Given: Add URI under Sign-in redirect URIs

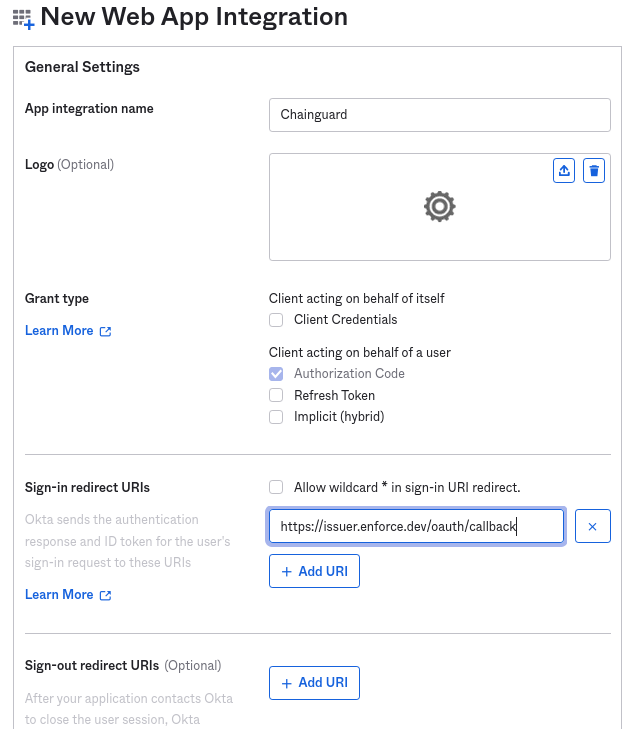Looking at the screenshot, I should (x=314, y=571).
